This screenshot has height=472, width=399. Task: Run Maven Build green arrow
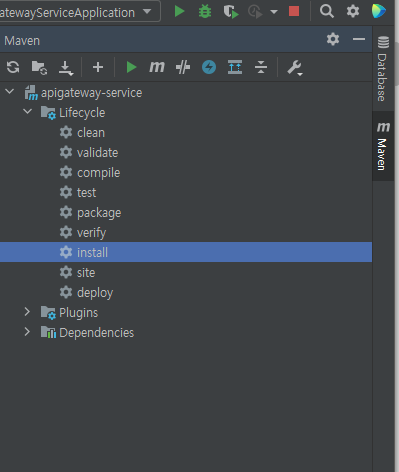coord(131,67)
